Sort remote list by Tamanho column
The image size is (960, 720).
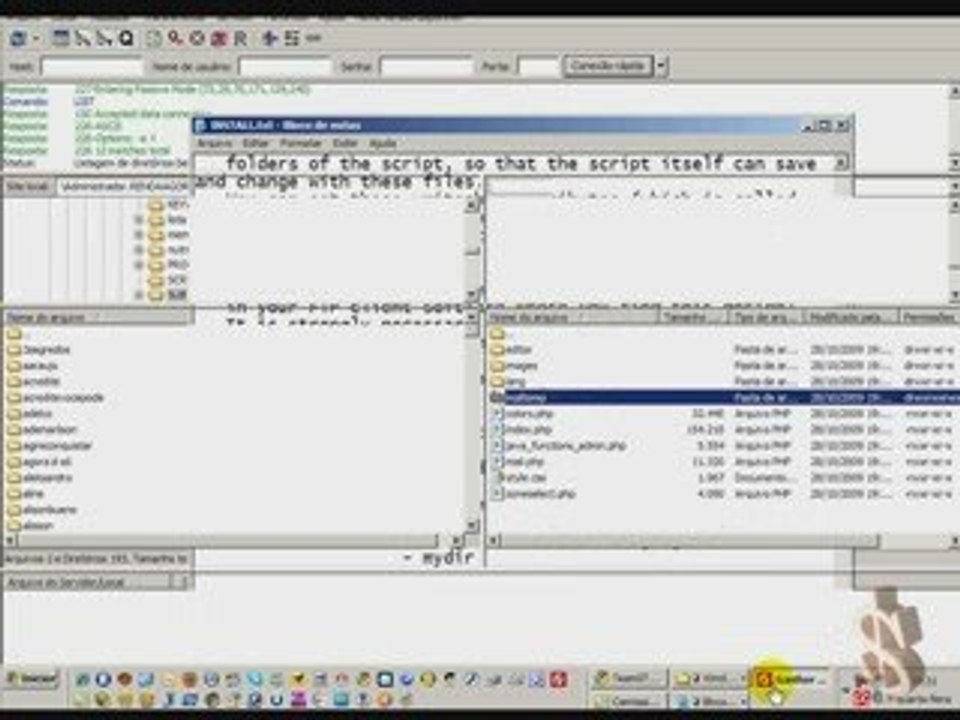692,317
